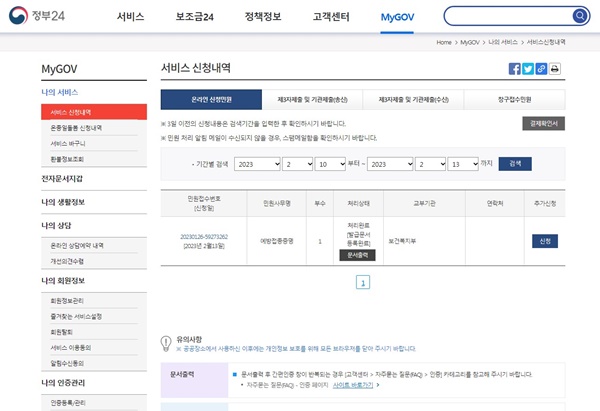Open the 정책정보 top menu
Screen dimensions: 600x411
point(263,16)
